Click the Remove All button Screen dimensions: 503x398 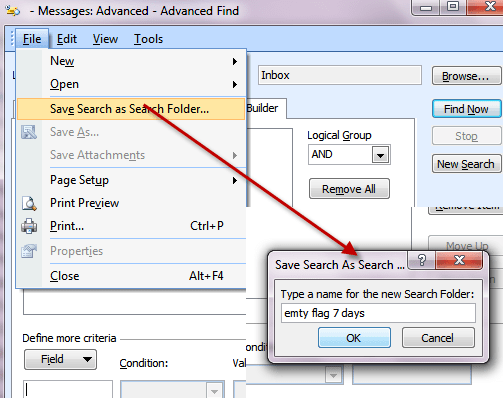(x=349, y=189)
